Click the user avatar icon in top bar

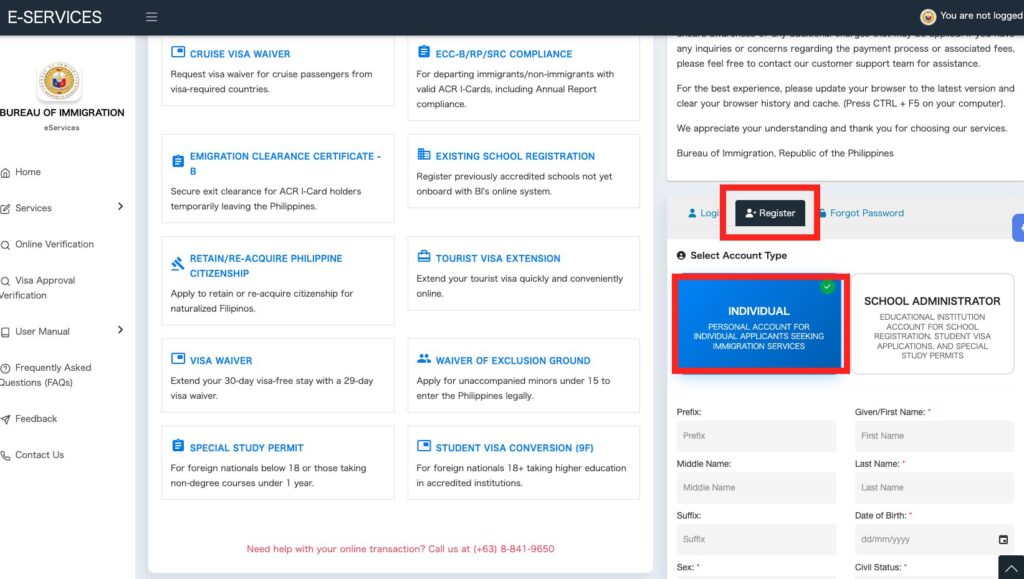[927, 16]
